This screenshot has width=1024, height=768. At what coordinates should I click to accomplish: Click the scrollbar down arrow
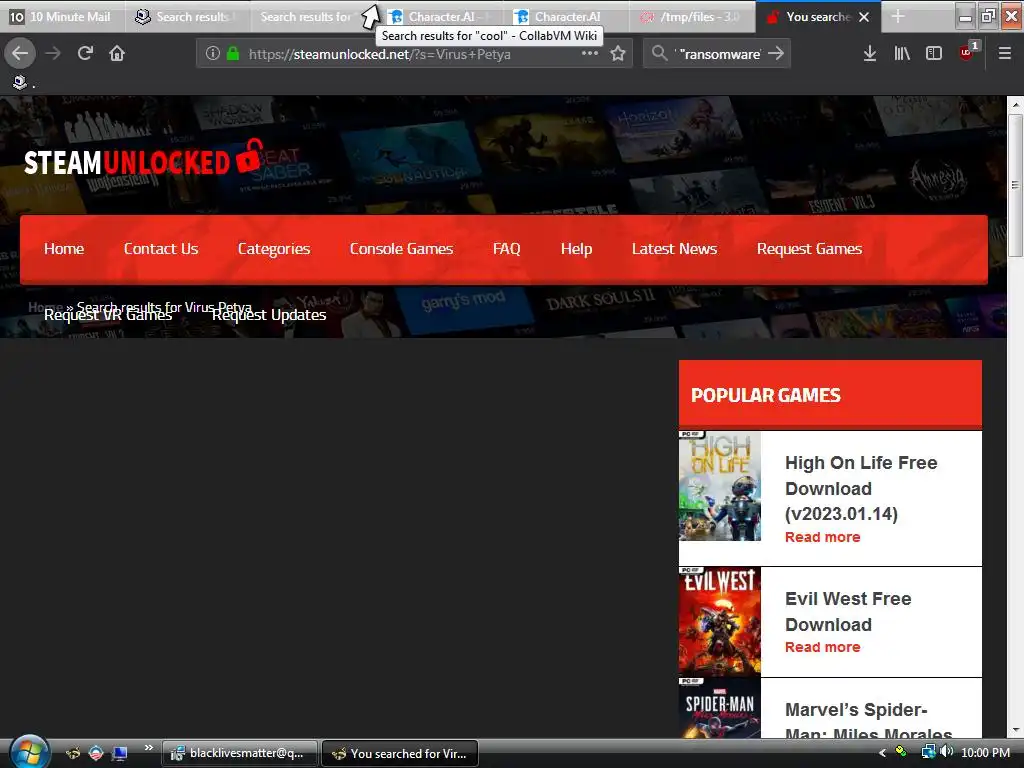(x=1015, y=730)
